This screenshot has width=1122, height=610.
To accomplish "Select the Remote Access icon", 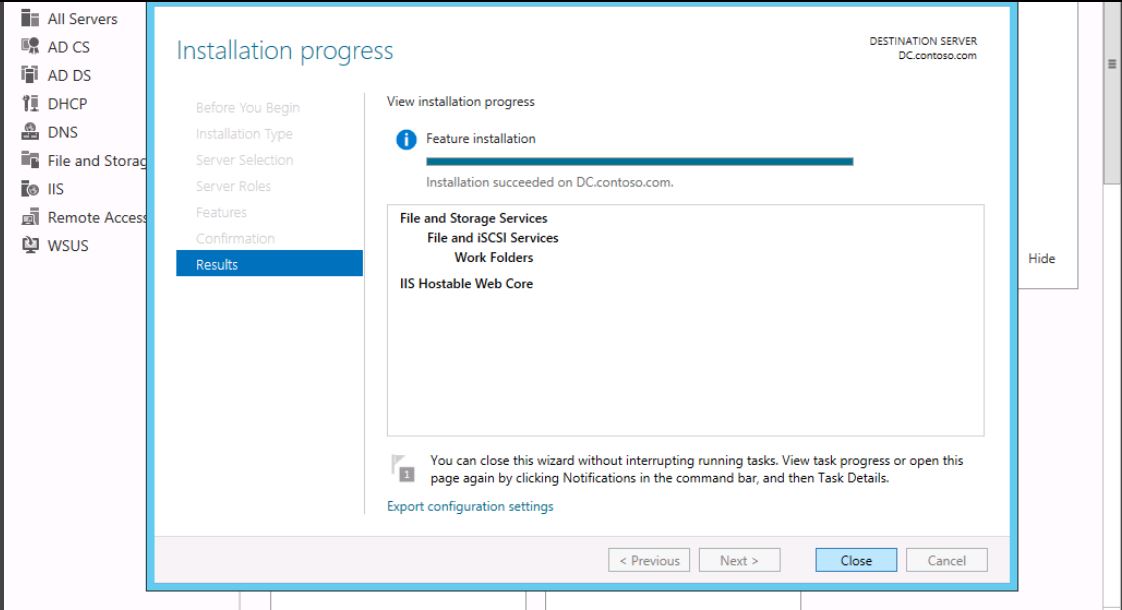I will (x=29, y=217).
